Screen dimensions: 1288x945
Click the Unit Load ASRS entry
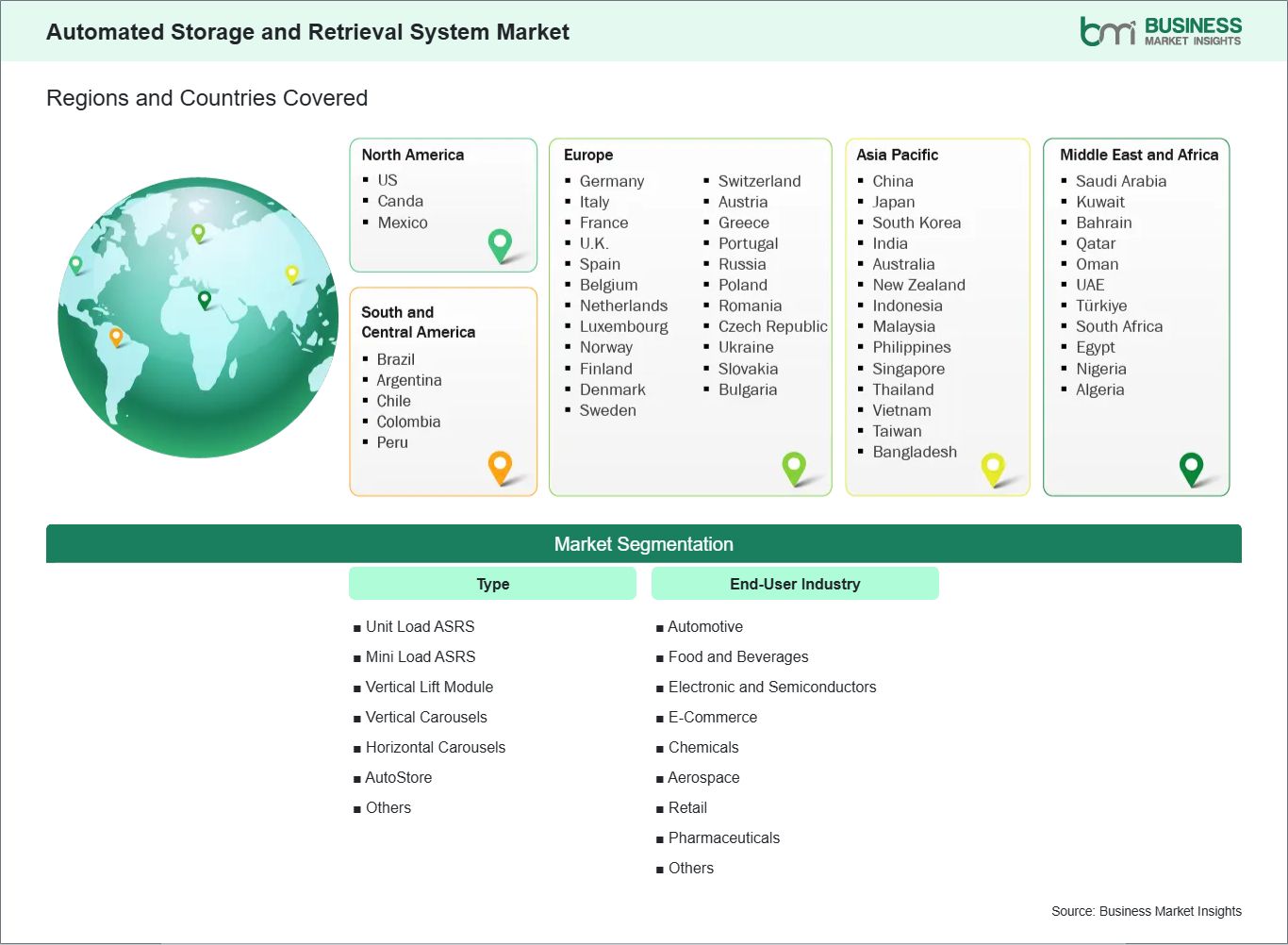pyautogui.click(x=421, y=626)
